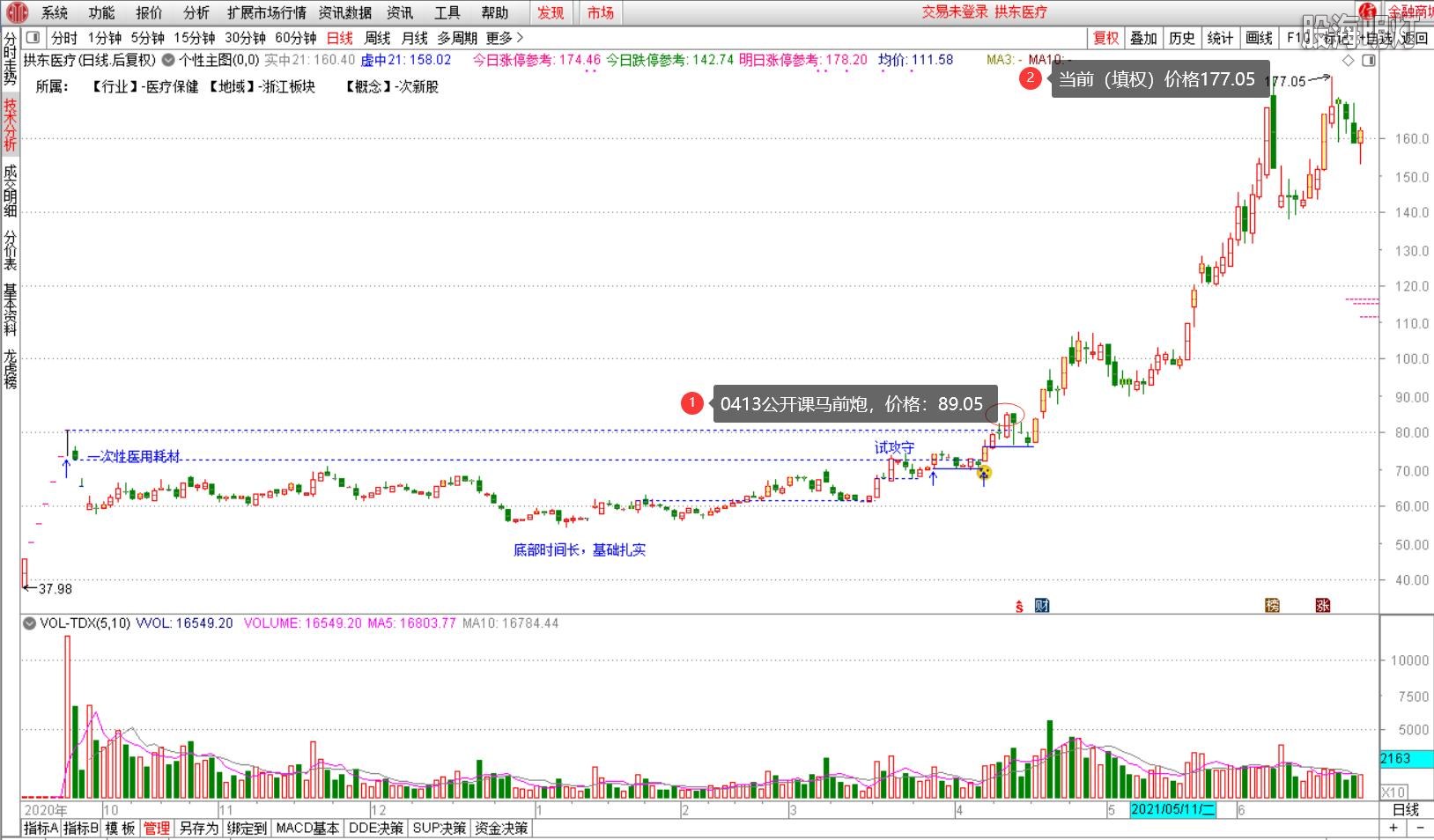This screenshot has height=840, width=1434.
Task: Click the 历史 toolbar button
Action: tap(1182, 38)
